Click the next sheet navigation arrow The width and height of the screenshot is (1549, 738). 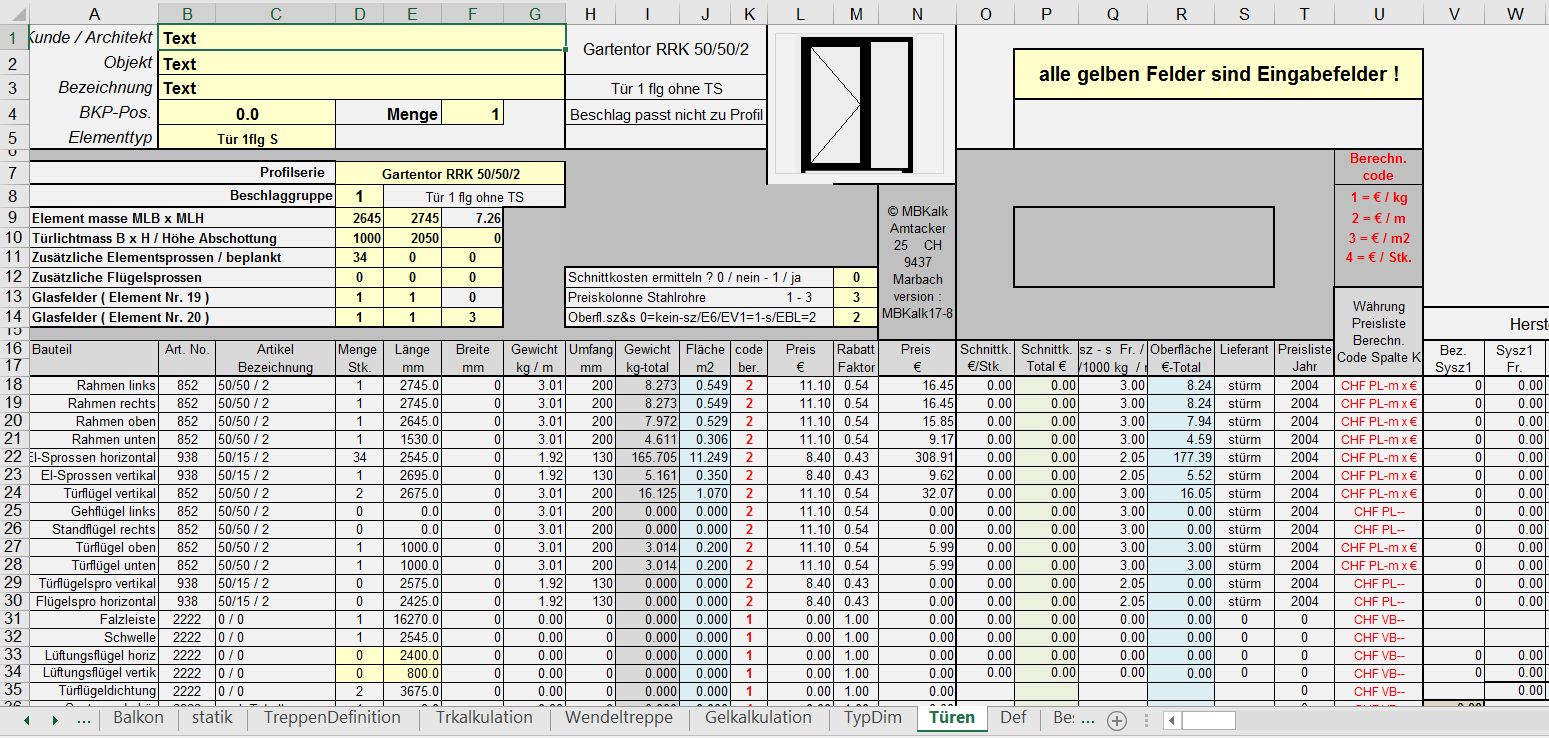tap(53, 720)
